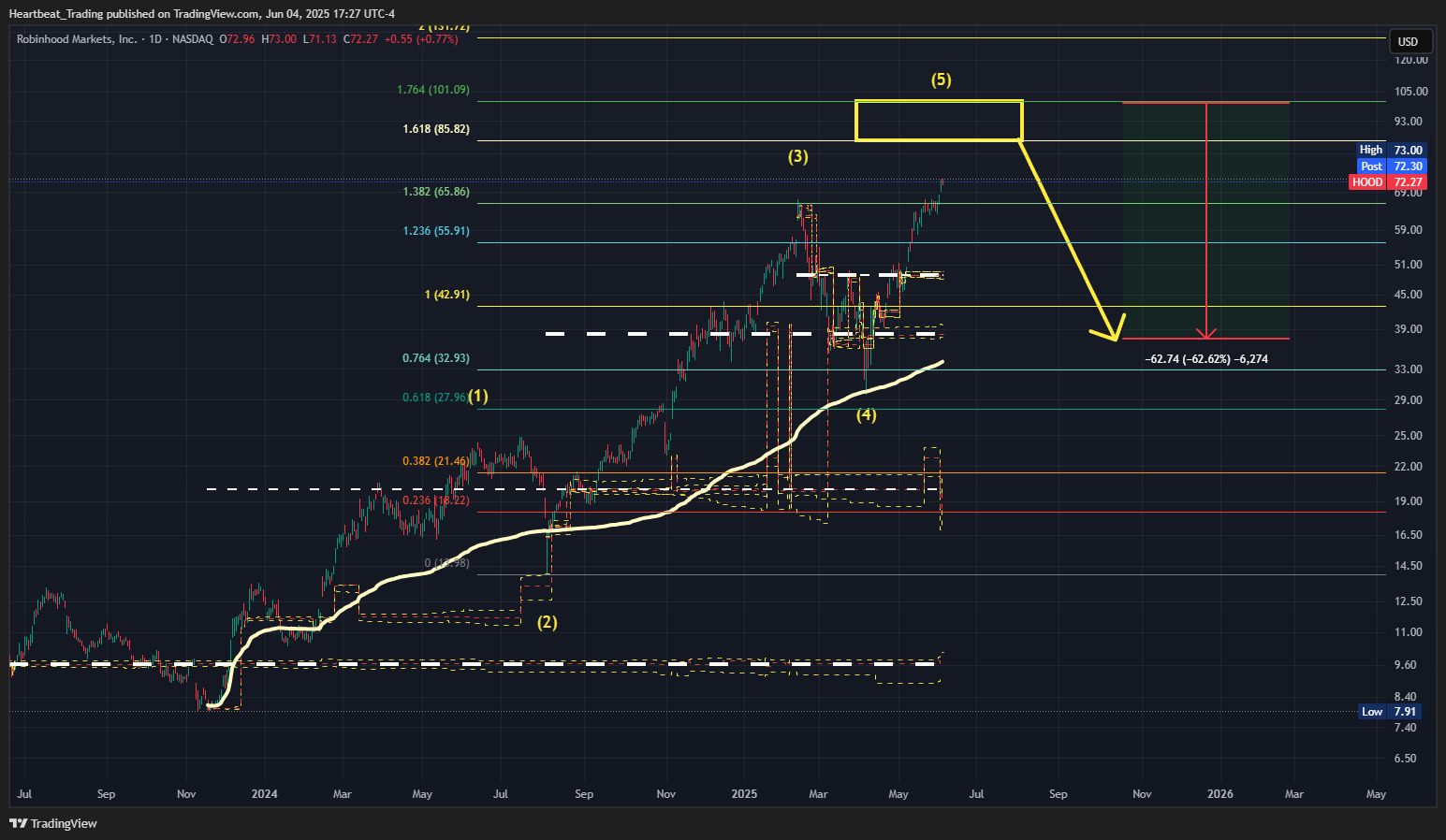Viewport: 1446px width, 840px height.
Task: Select the 1.618 (85.82) Fibonacci level label
Action: (436, 129)
